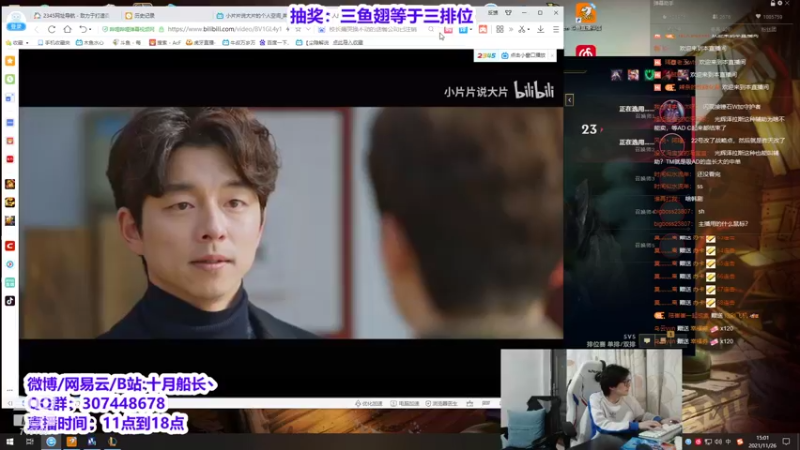Open the 木鱼水心 bookmark
800x450 pixels.
(90, 42)
